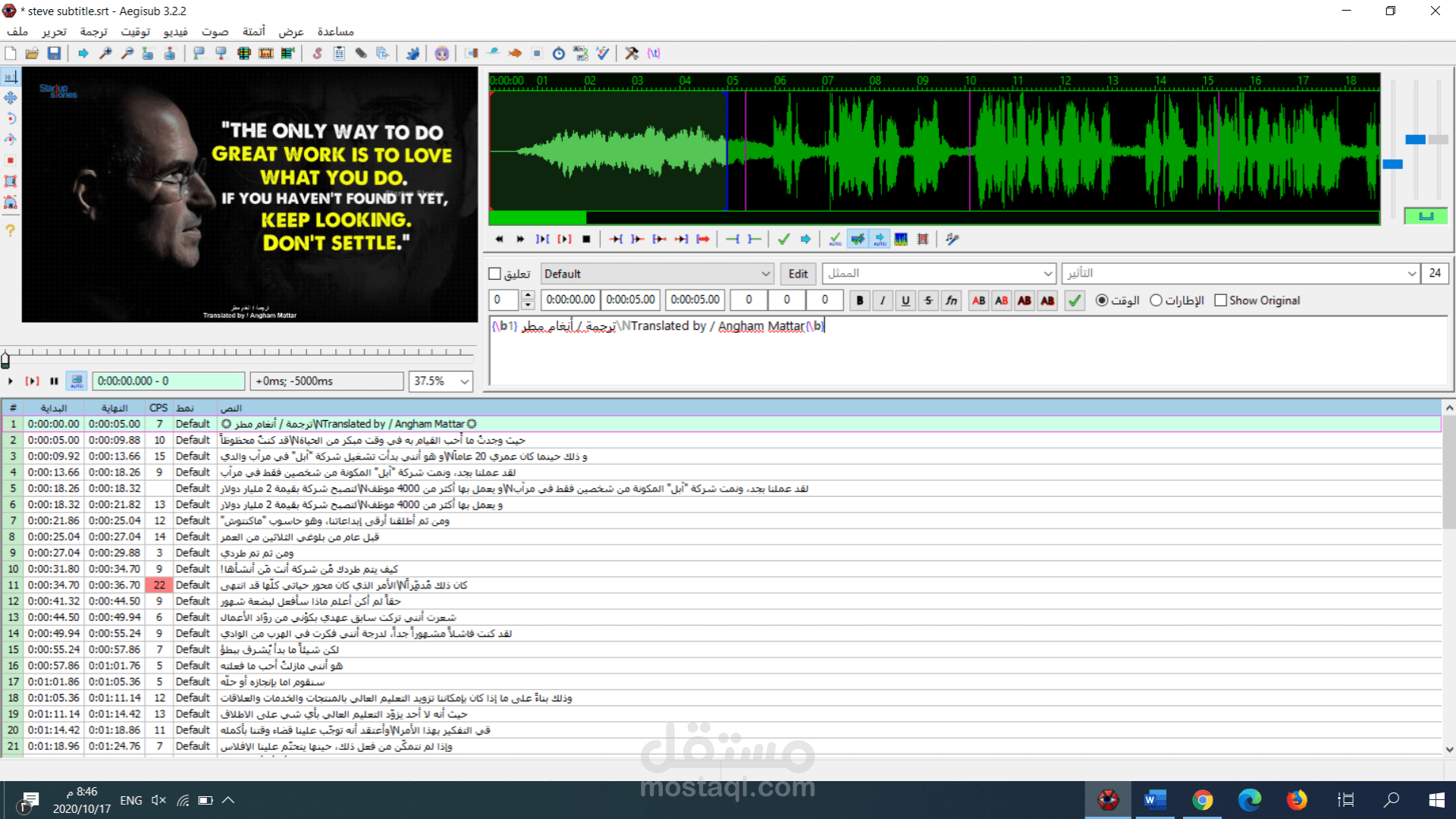Screen dimensions: 1456x819
Task: Click the video seek bar slider handle
Action: pos(5,359)
